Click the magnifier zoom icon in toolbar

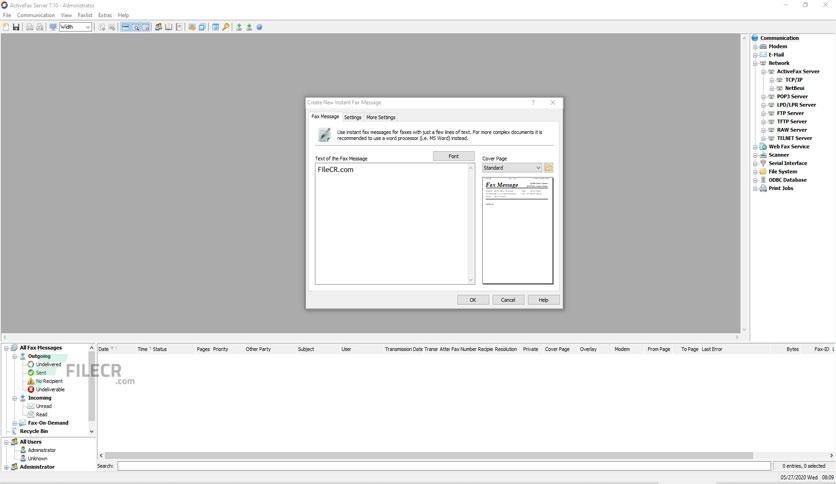[135, 27]
